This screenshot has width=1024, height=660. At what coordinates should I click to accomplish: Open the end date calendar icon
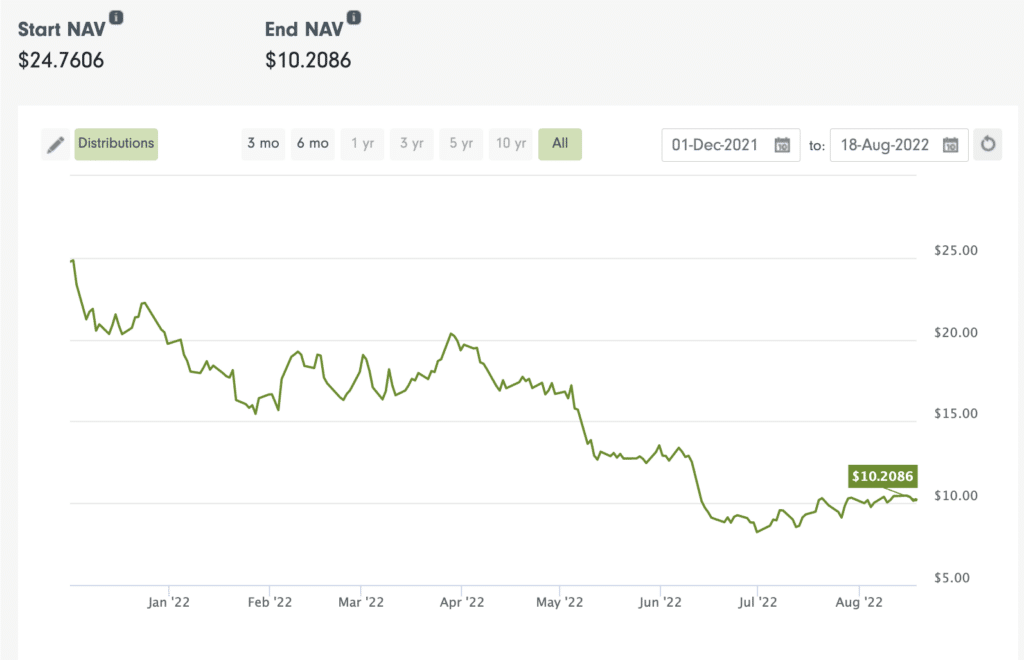[951, 145]
